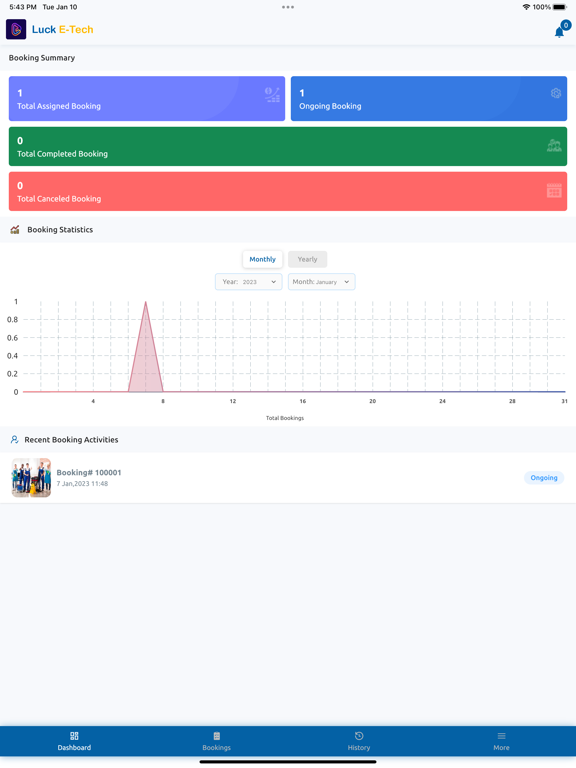Screen dimensions: 576x768
Task: Tap the battery status icon
Action: 560,7
